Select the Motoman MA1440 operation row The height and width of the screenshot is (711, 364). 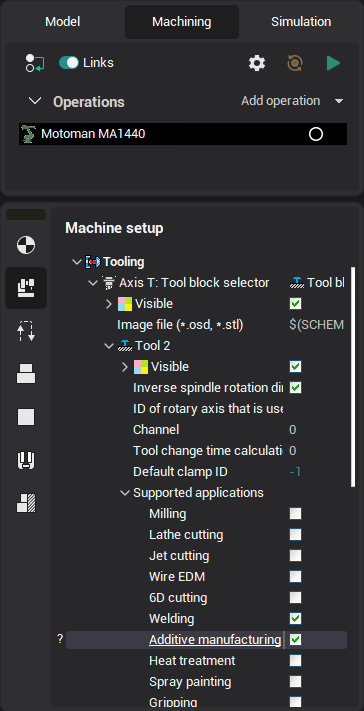point(183,134)
